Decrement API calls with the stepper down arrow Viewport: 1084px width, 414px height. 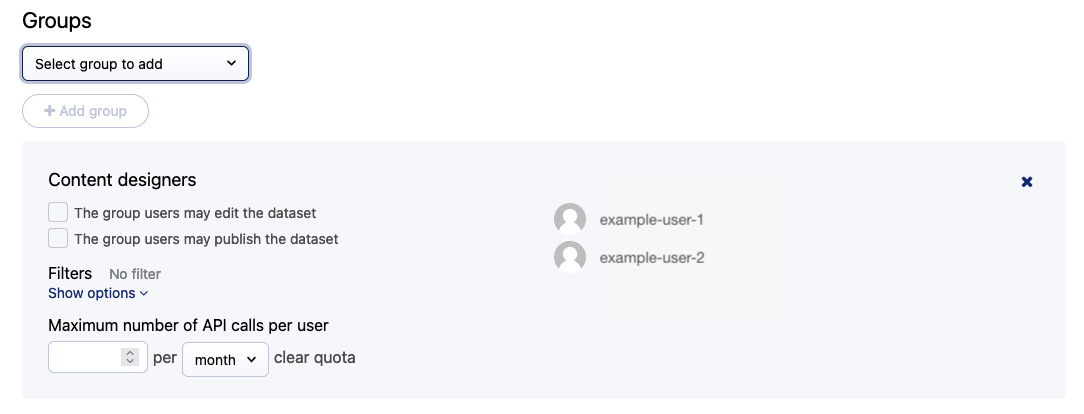pos(129,361)
